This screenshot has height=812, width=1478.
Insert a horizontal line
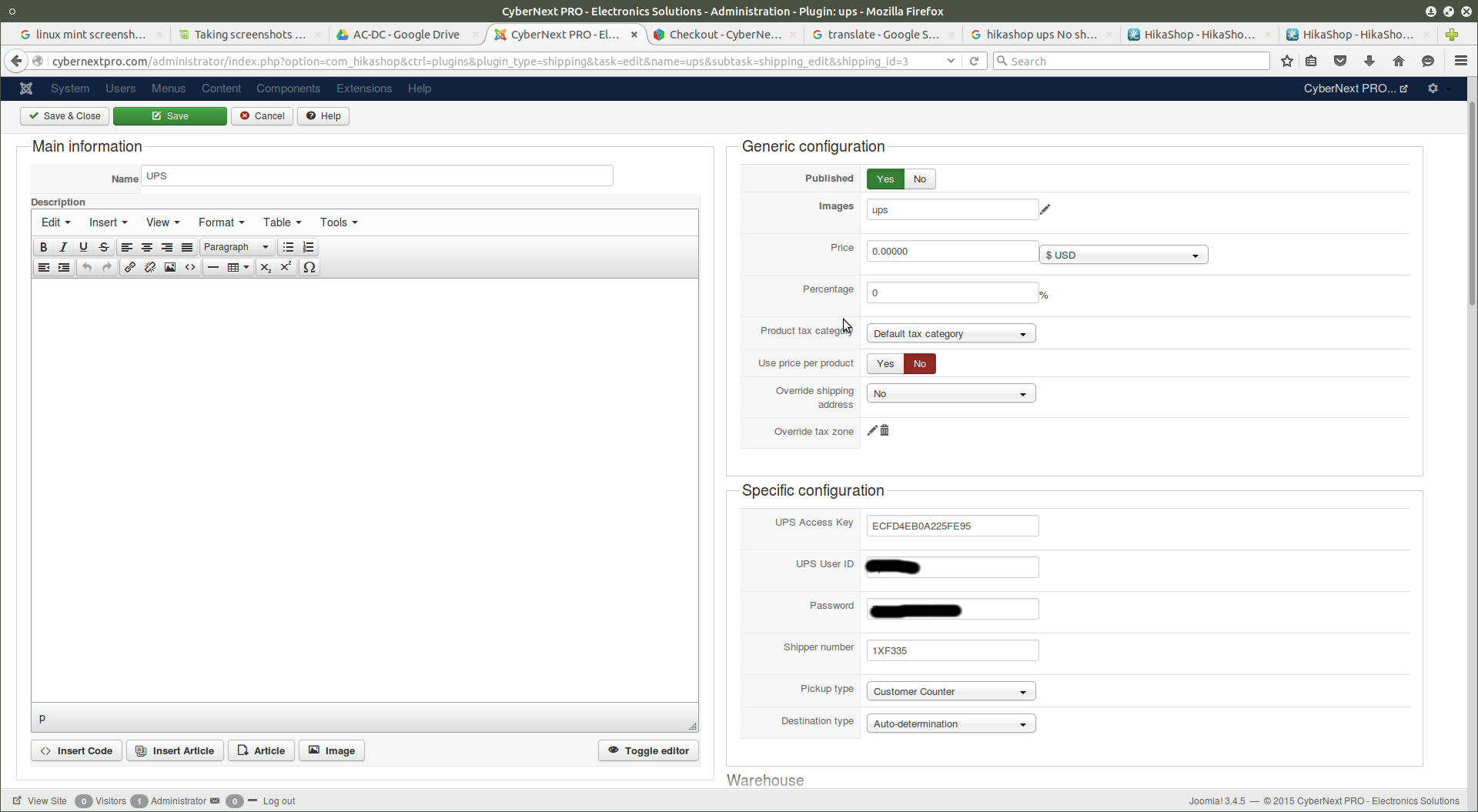point(213,267)
